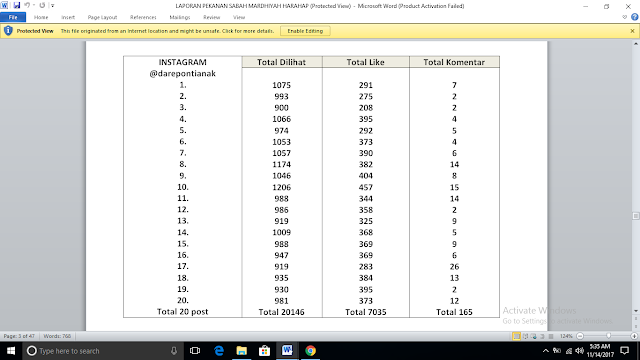Select Print Layout view in status bar

pyautogui.click(x=517, y=336)
